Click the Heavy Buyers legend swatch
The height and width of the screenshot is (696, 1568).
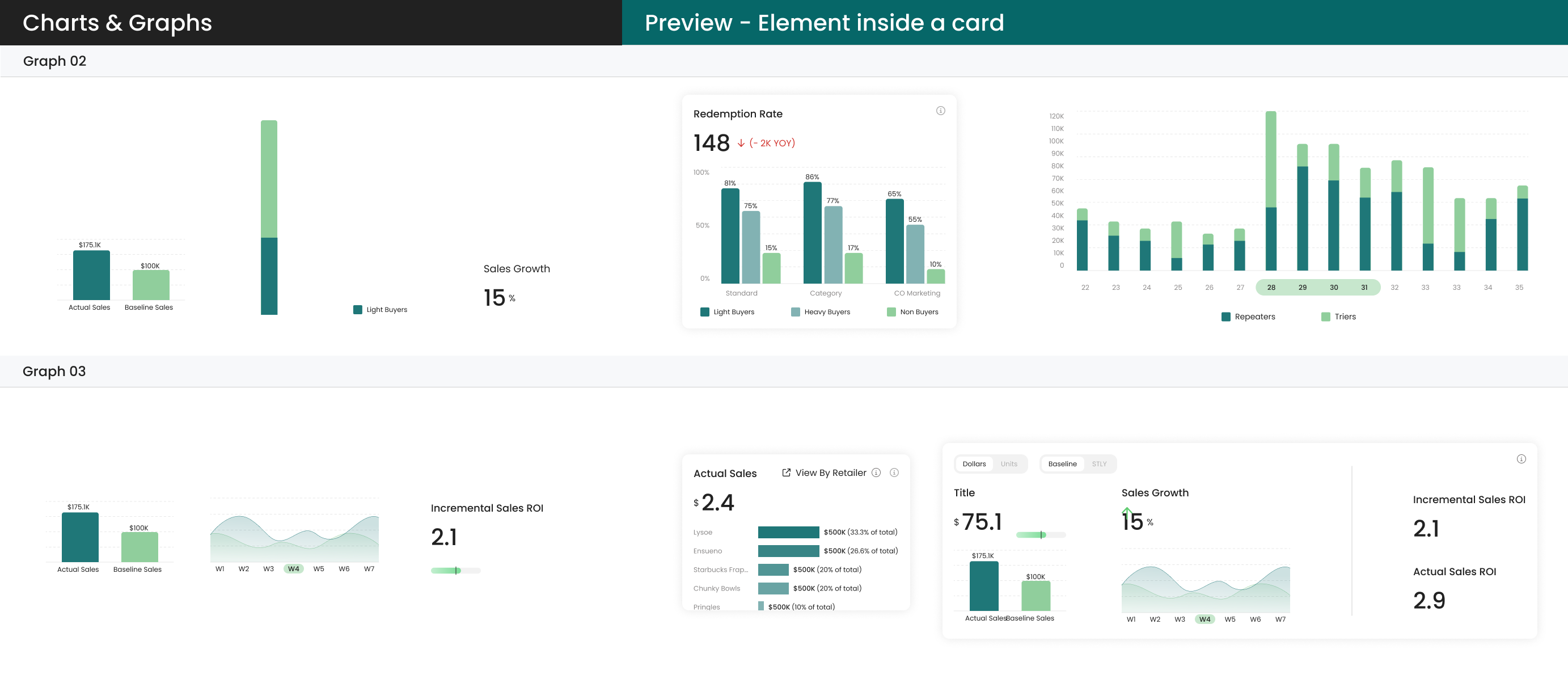(795, 312)
